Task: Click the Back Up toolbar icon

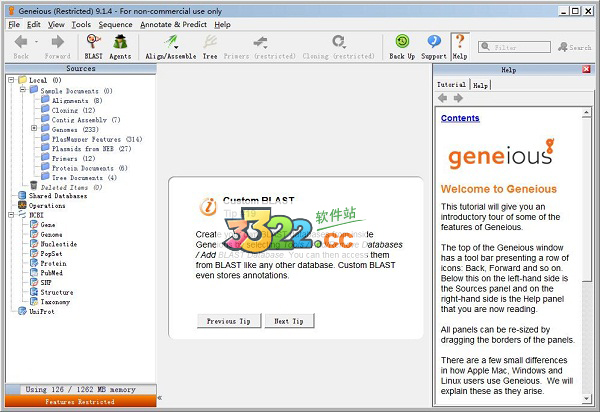Action: point(402,47)
